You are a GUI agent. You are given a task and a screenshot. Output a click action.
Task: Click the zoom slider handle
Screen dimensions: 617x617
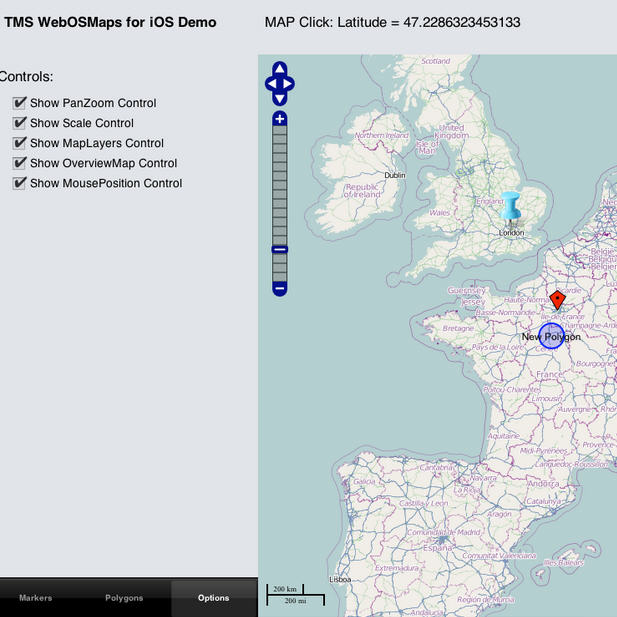tap(280, 249)
